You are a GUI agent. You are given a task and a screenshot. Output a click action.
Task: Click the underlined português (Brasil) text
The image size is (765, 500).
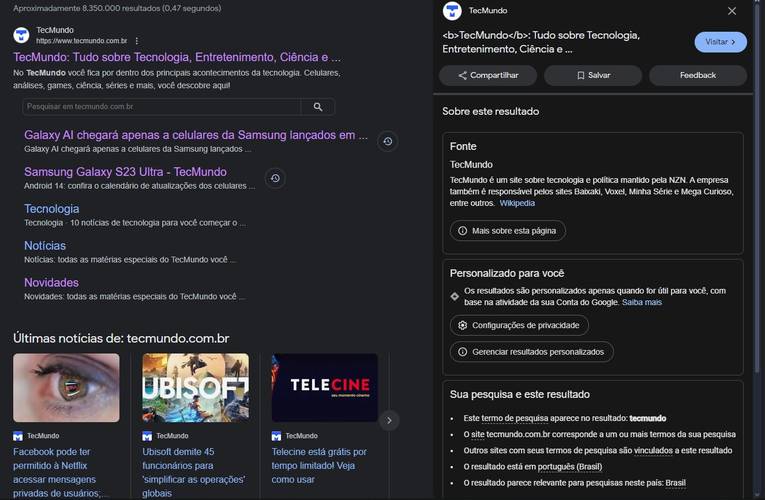pyautogui.click(x=570, y=467)
